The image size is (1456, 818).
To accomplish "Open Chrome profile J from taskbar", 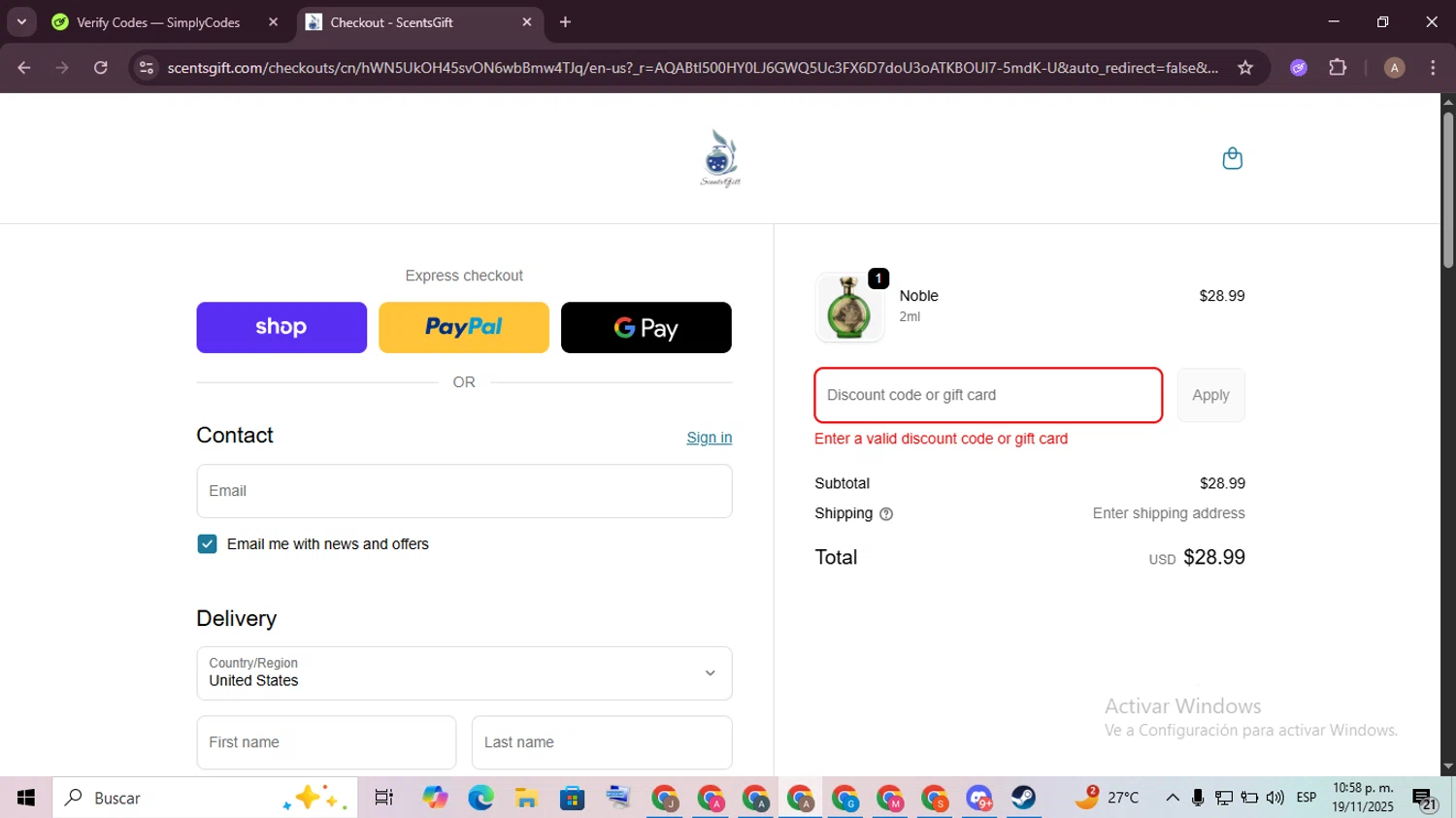I will click(665, 798).
